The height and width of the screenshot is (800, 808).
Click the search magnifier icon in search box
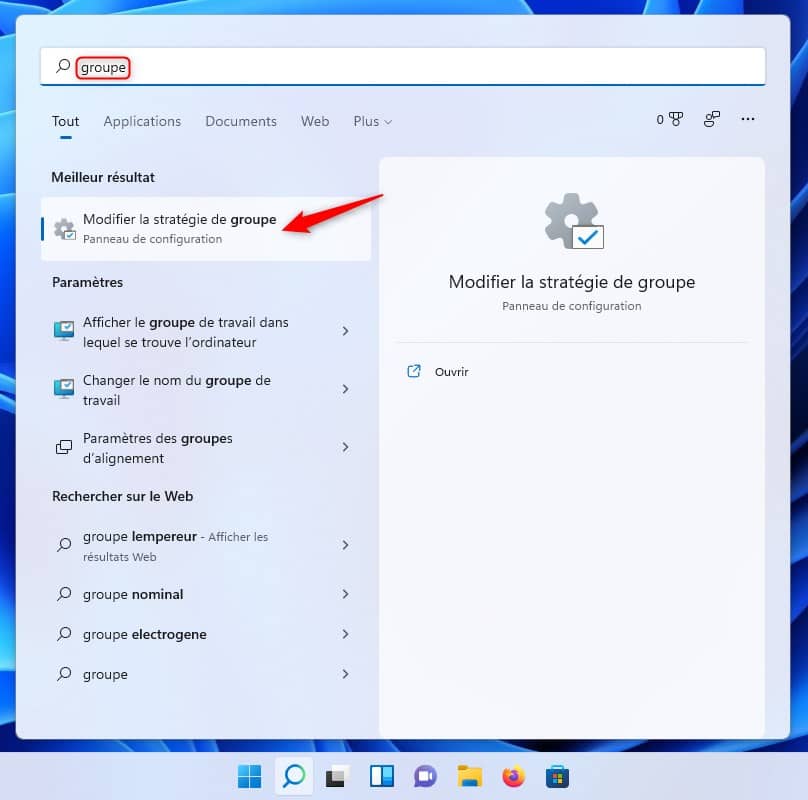click(63, 66)
